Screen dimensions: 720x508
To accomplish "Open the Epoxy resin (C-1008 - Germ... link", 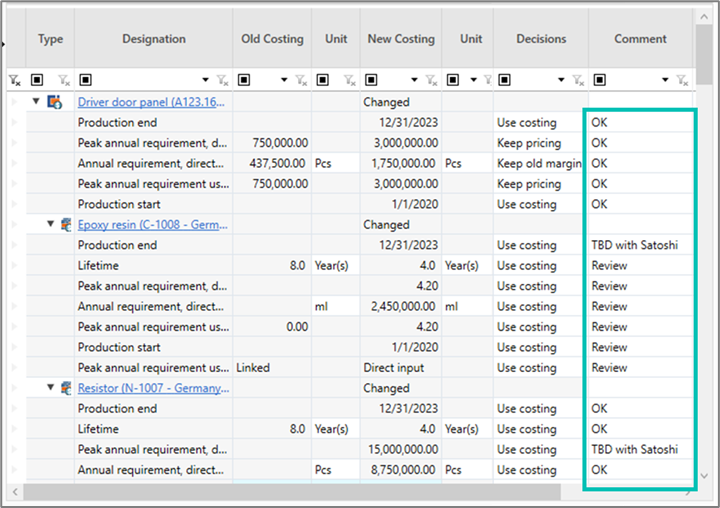I will coord(152,225).
